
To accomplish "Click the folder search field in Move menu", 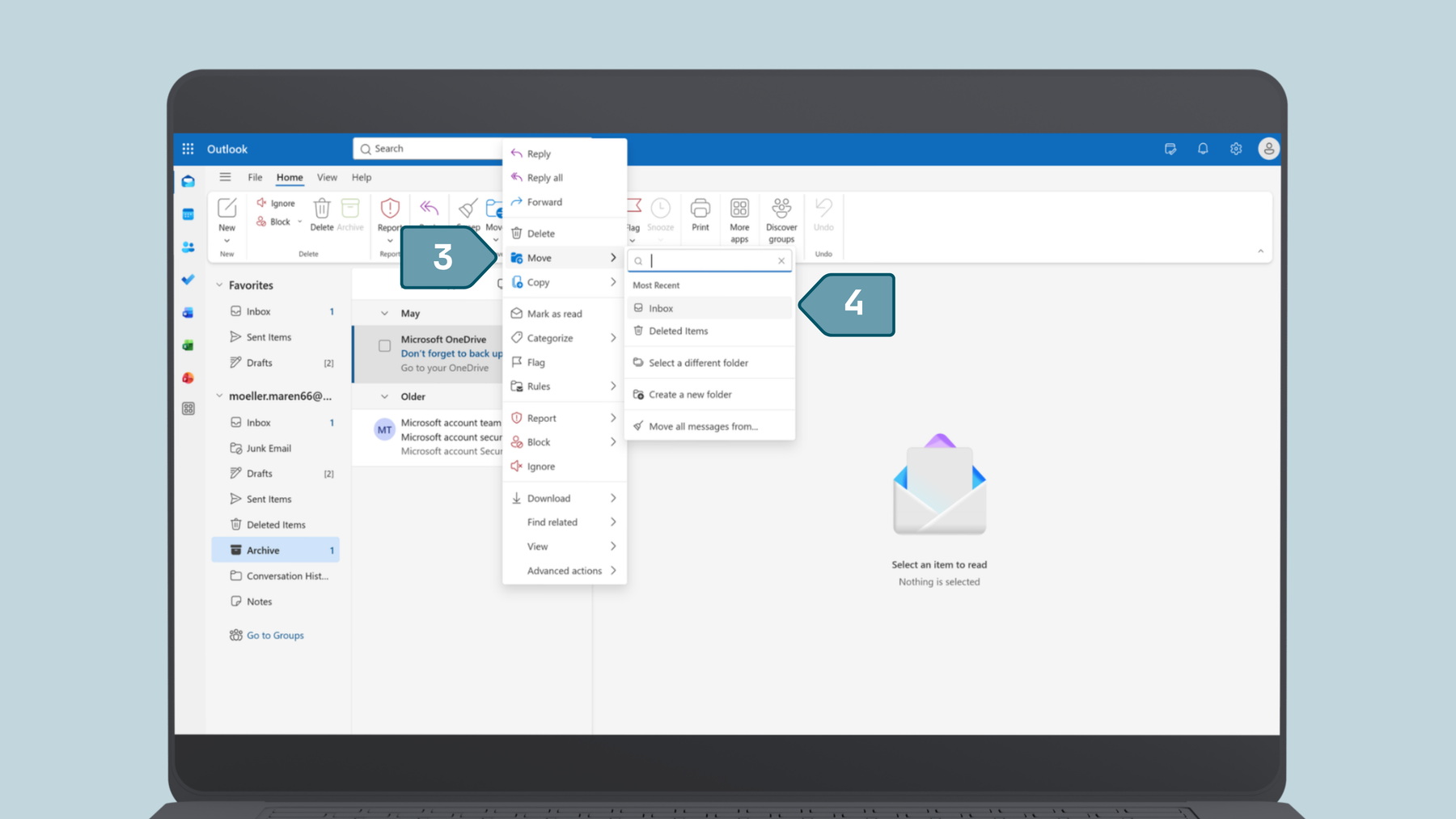I will point(709,260).
